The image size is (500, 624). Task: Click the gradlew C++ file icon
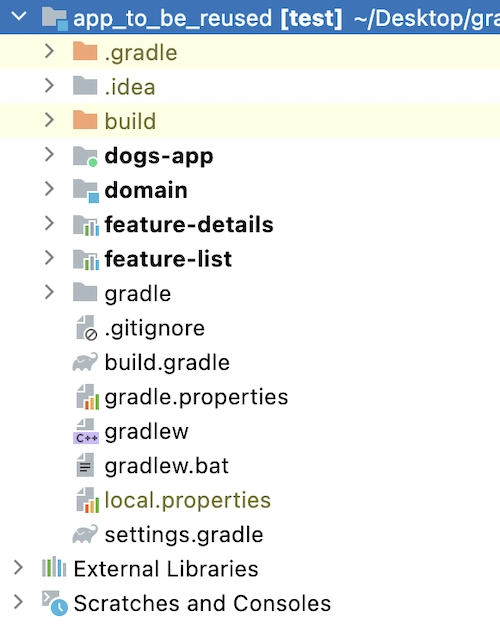(86, 431)
